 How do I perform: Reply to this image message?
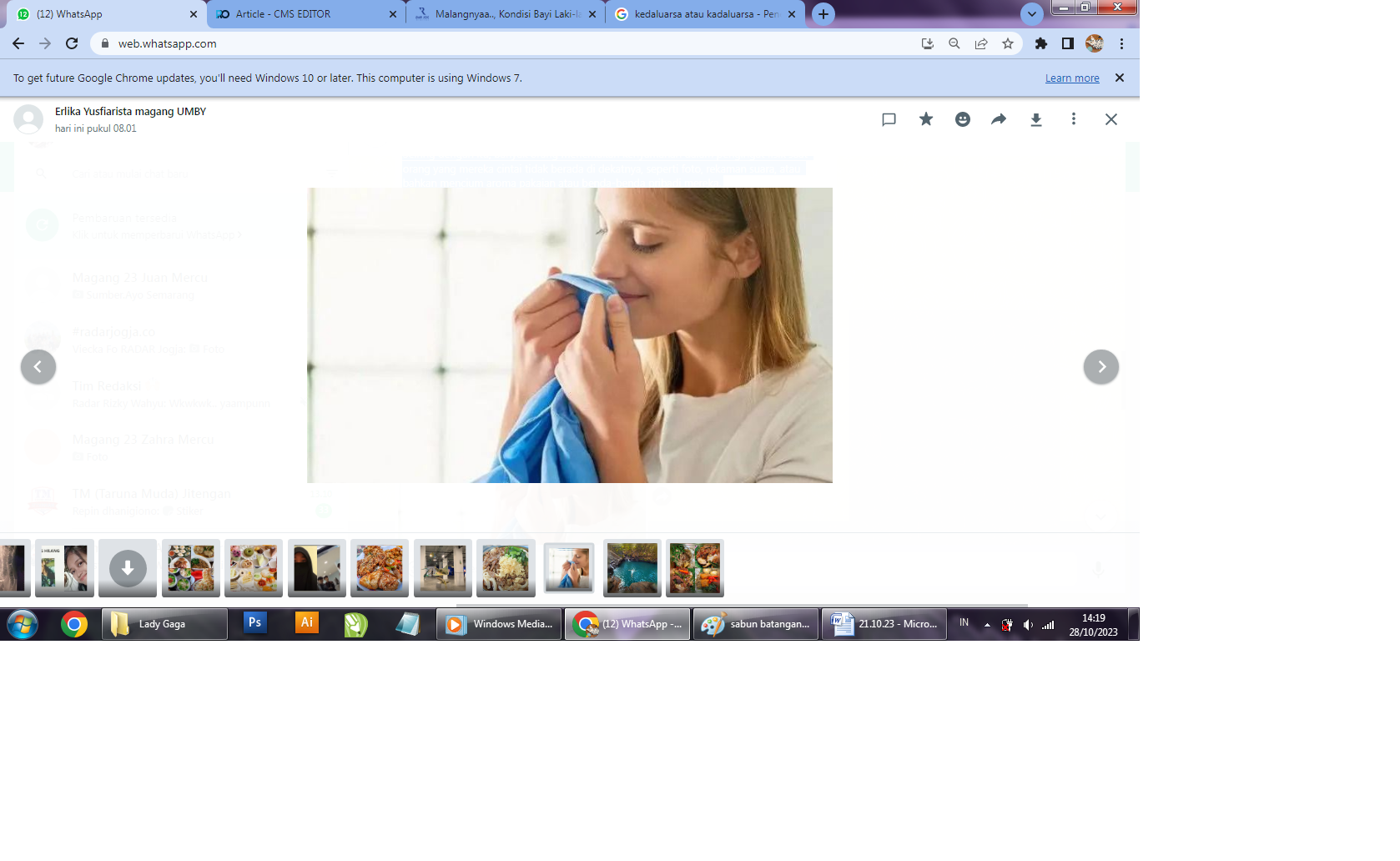pos(889,119)
